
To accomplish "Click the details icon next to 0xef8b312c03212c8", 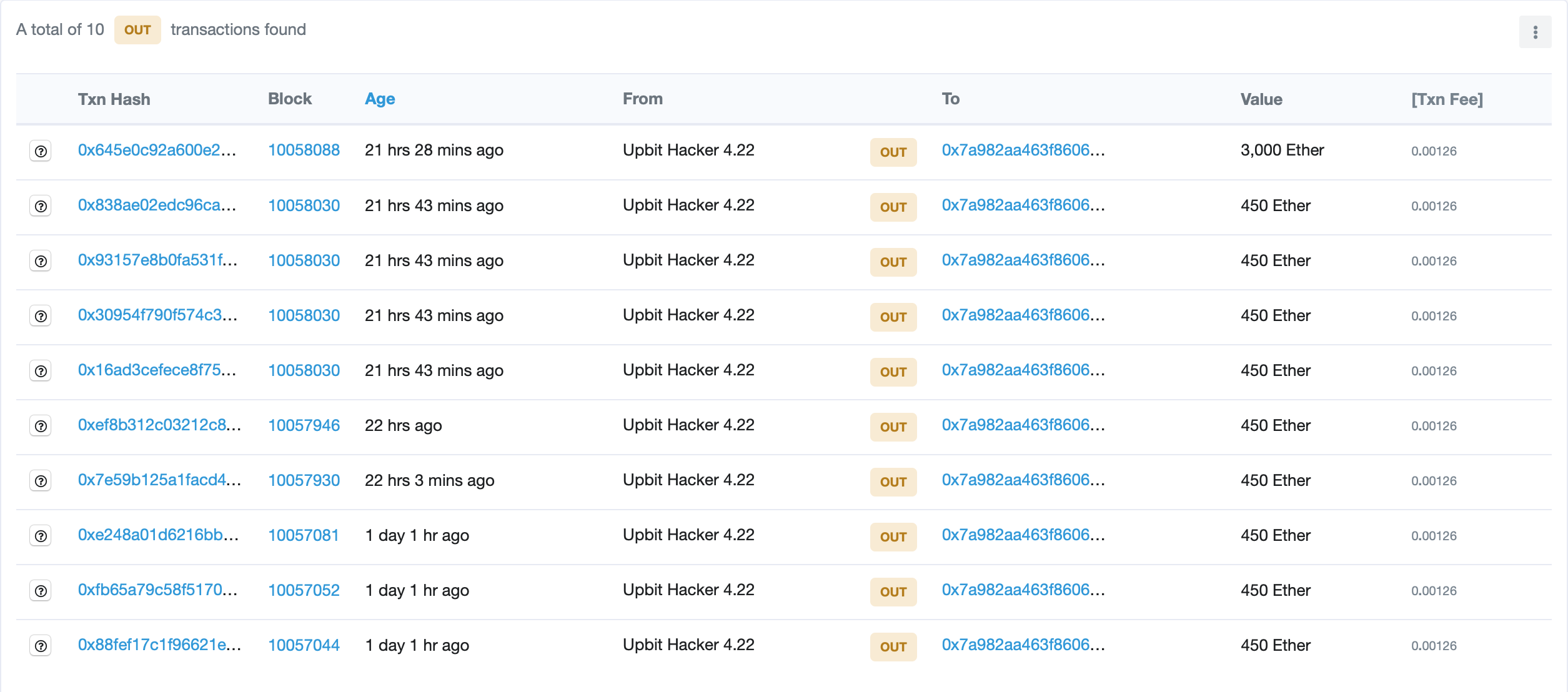I will pyautogui.click(x=41, y=426).
